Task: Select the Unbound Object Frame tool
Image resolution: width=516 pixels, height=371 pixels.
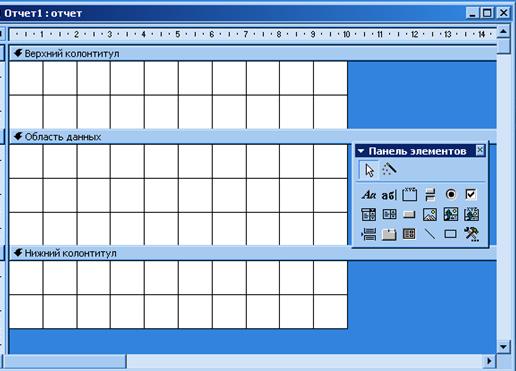Action: pos(451,214)
